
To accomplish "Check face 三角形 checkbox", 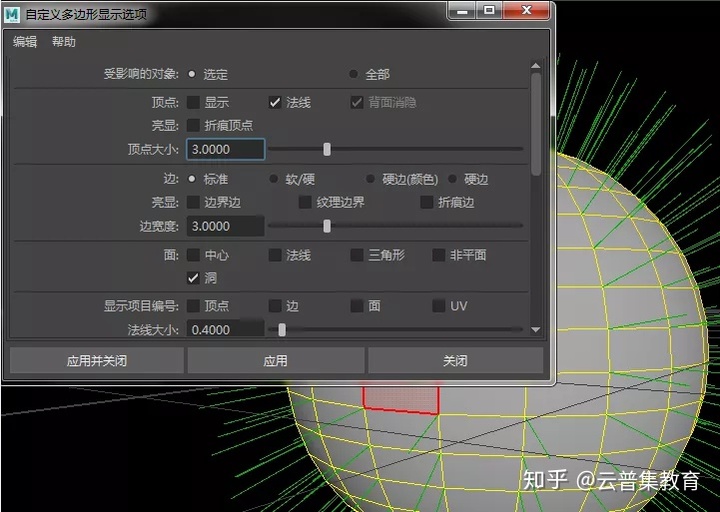I will pos(357,255).
